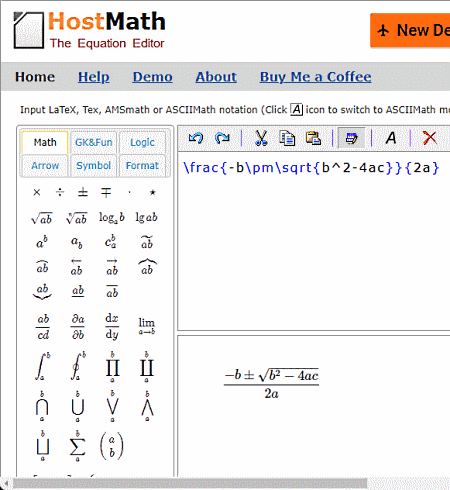Insert the plus-minus ± symbol

click(x=83, y=192)
